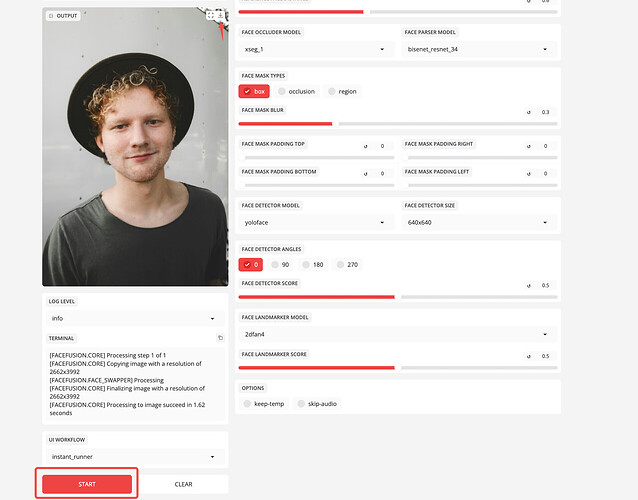This screenshot has width=638, height=500.
Task: View output image in fullscreen
Action: (210, 15)
